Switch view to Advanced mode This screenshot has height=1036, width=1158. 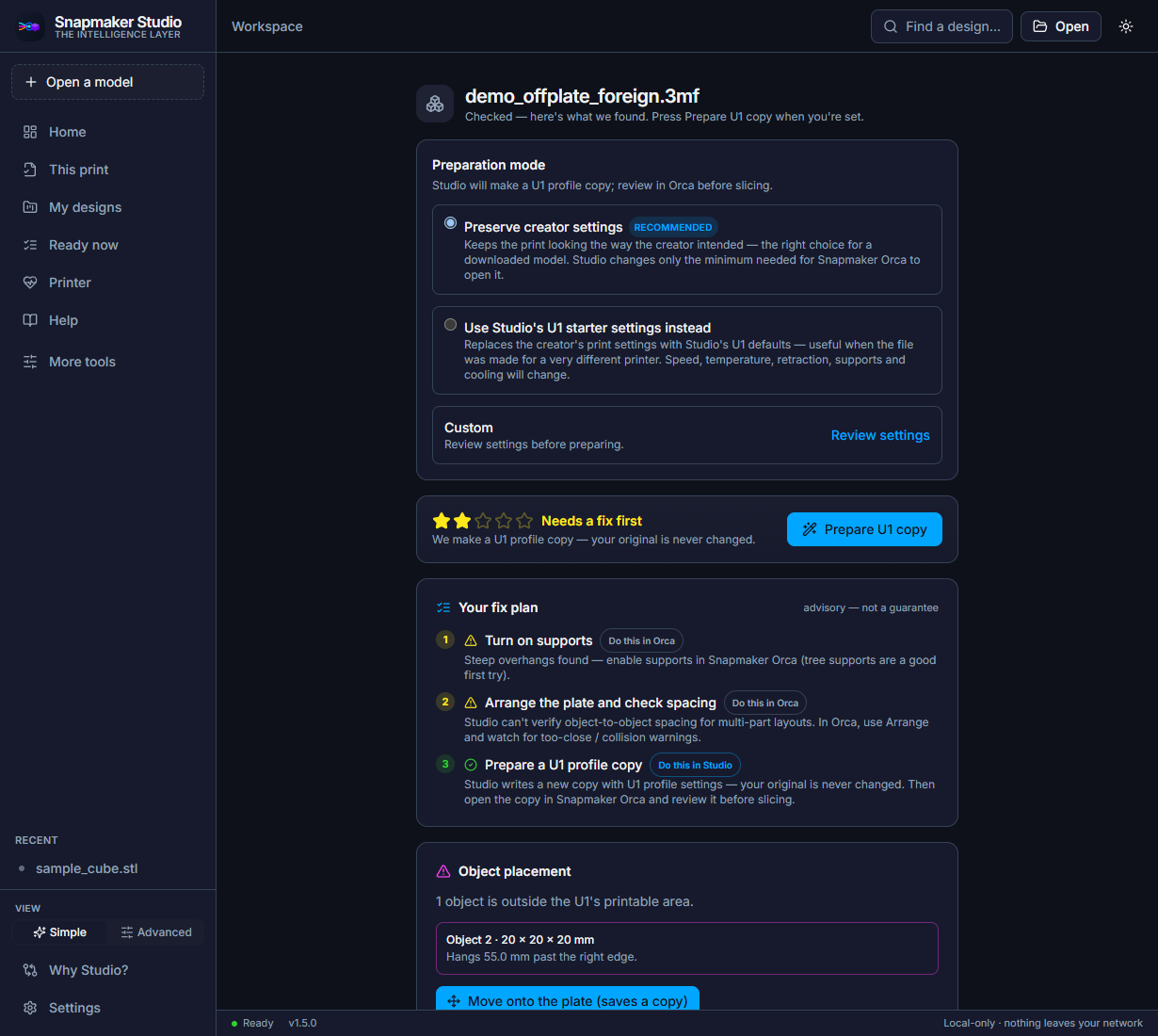click(x=155, y=932)
